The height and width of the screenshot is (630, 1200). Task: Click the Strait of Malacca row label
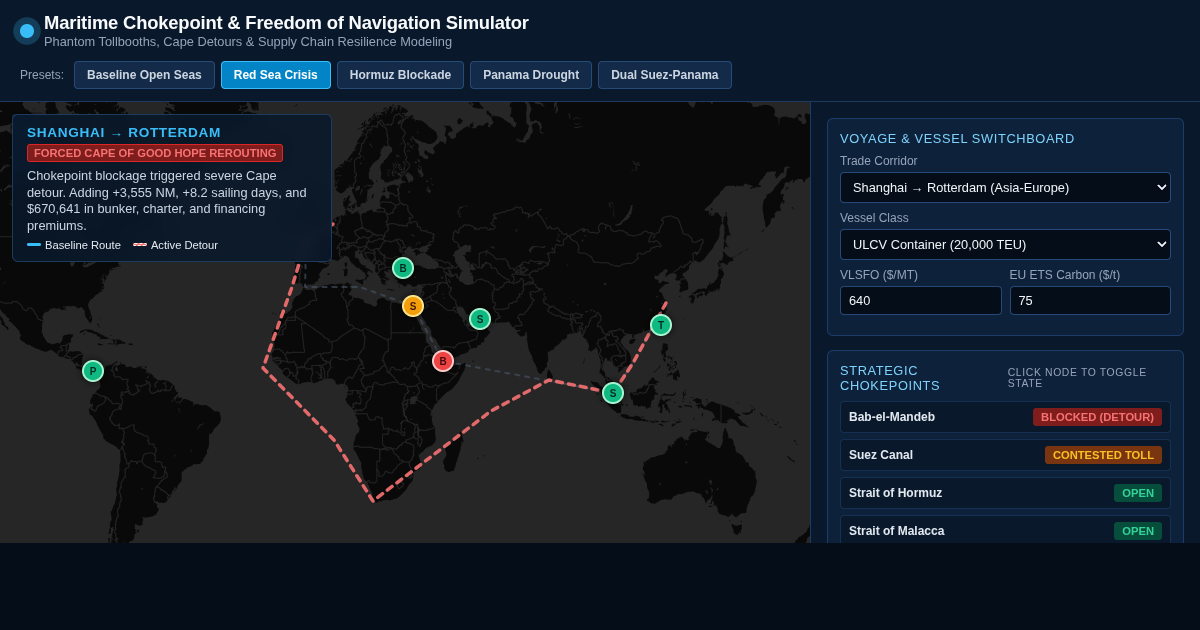[896, 531]
